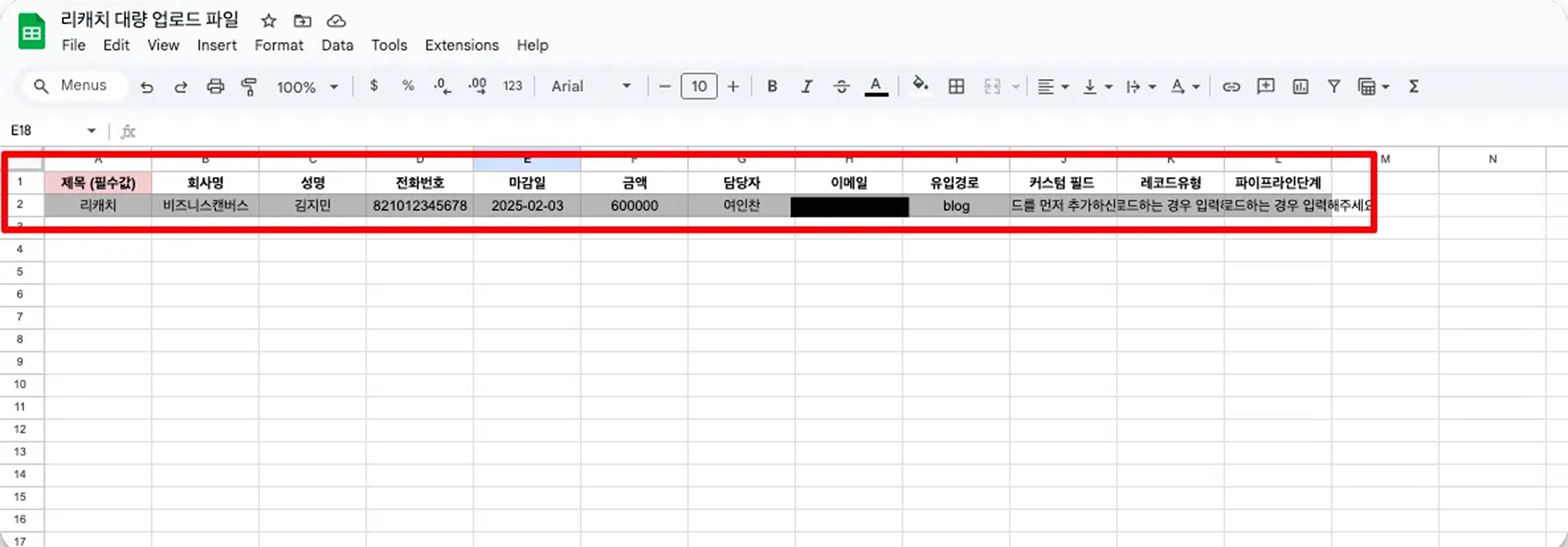Expand the cell name box dropdown
1568x547 pixels.
[x=91, y=130]
